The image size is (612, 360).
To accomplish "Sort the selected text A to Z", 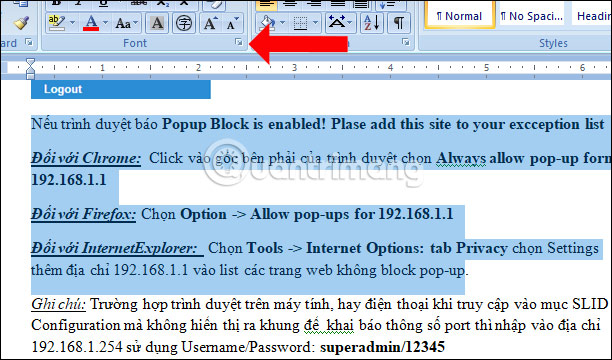I will pos(371,23).
